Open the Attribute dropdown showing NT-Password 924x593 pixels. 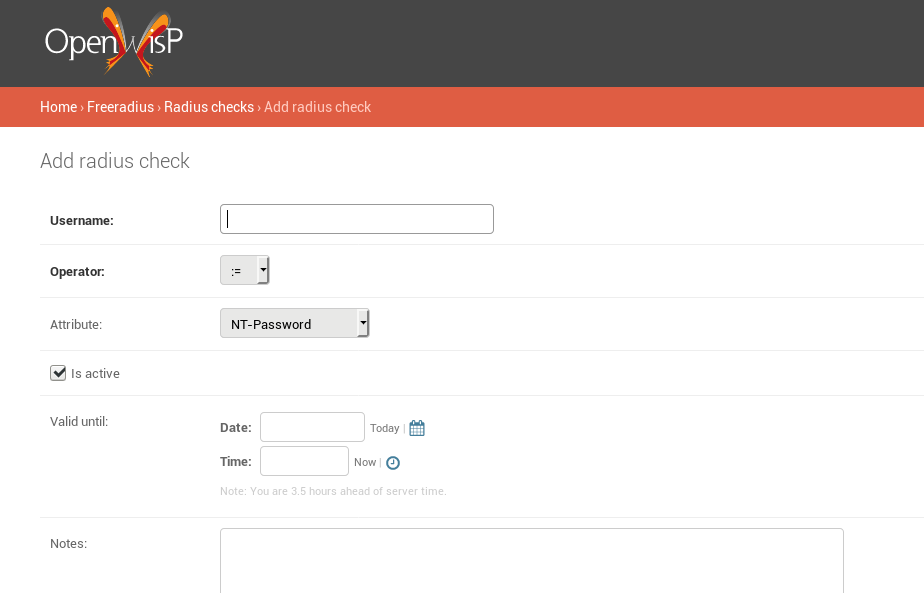pos(294,323)
